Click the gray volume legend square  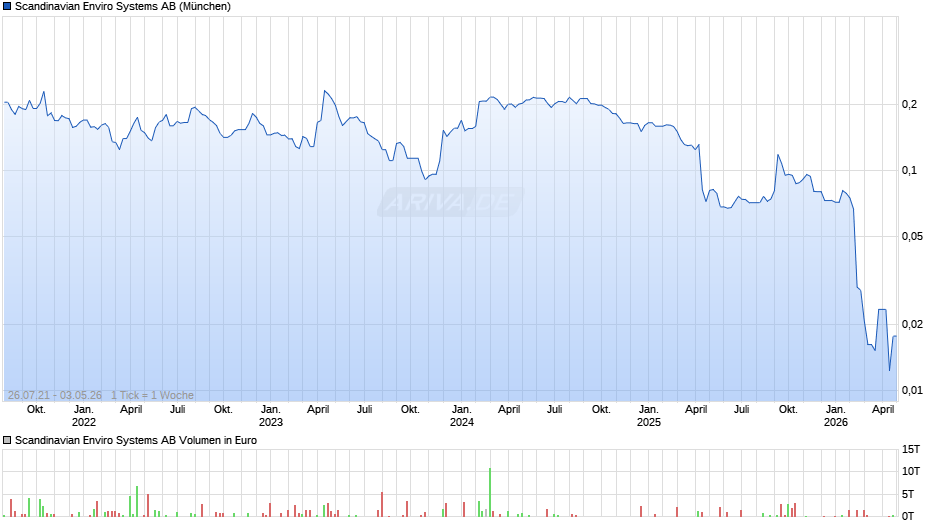7,440
